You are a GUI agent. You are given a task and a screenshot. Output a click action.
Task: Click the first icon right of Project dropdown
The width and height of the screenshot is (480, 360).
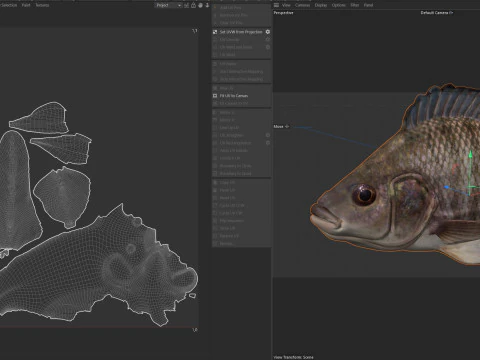[x=187, y=5]
